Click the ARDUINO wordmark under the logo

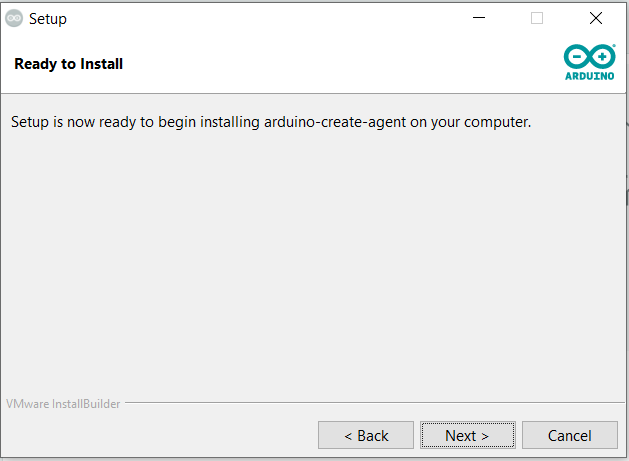589,76
